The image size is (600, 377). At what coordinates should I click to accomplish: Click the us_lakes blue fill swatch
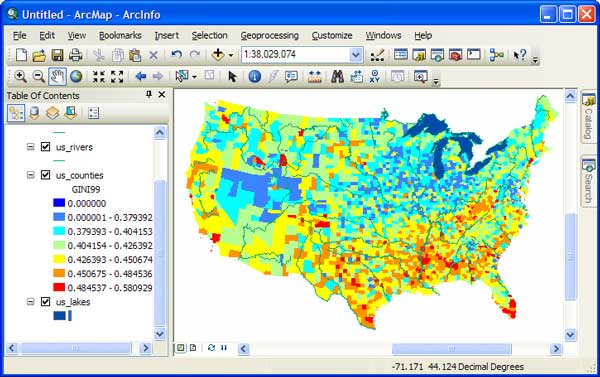(x=59, y=316)
